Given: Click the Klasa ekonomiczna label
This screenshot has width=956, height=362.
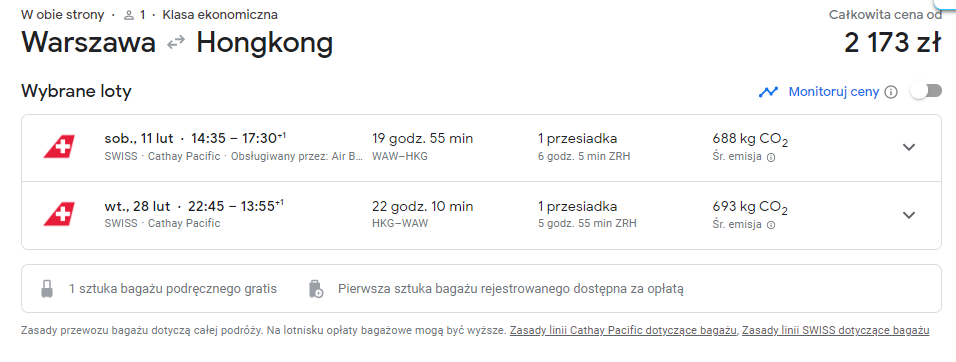Looking at the screenshot, I should pyautogui.click(x=220, y=15).
